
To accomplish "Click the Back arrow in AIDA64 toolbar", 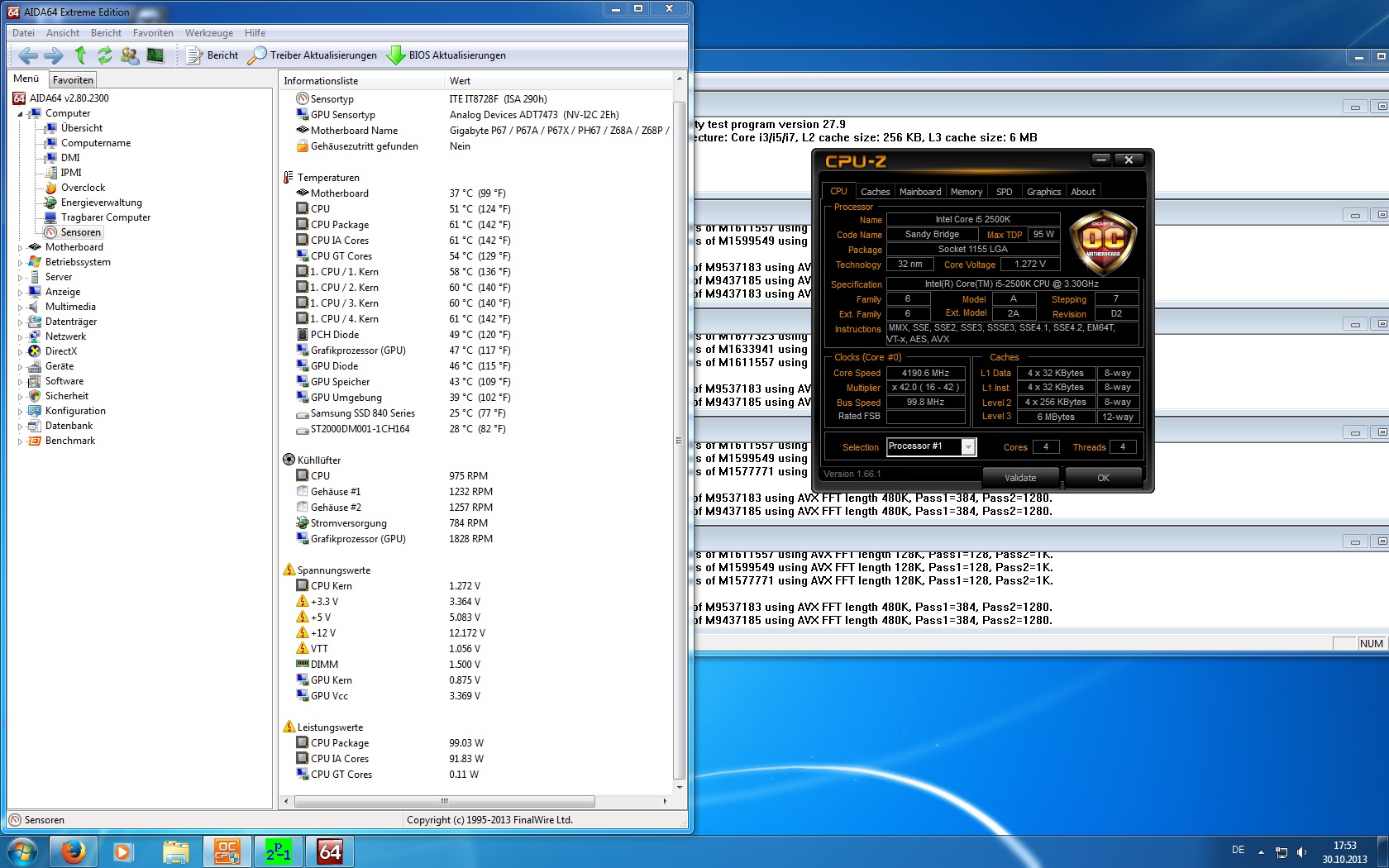I will (28, 55).
